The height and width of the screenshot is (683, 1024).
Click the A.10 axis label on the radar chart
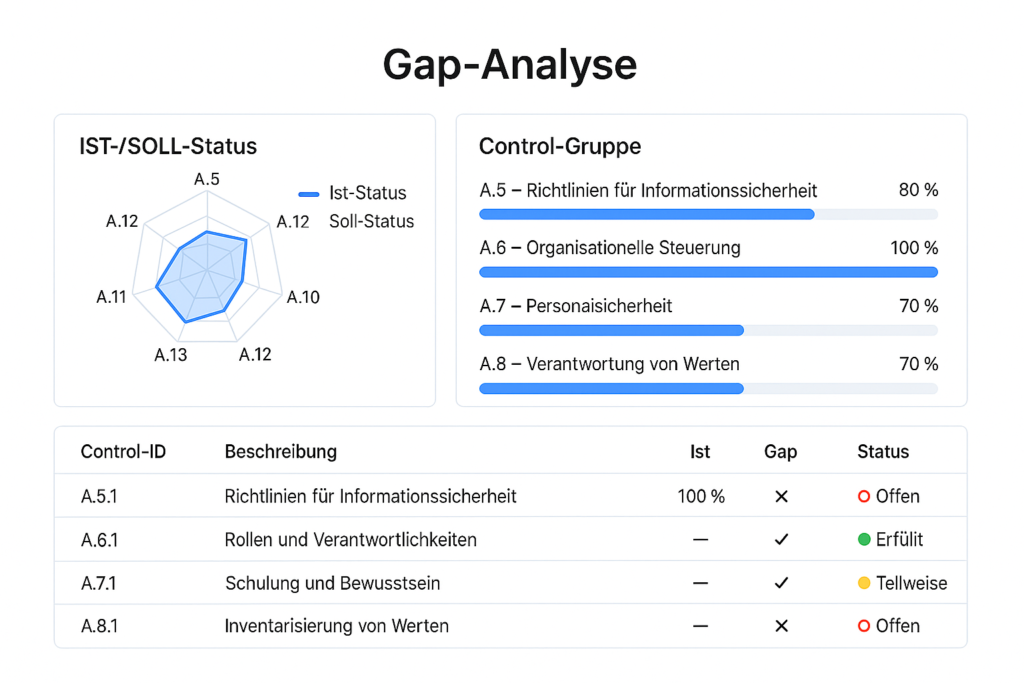point(303,297)
